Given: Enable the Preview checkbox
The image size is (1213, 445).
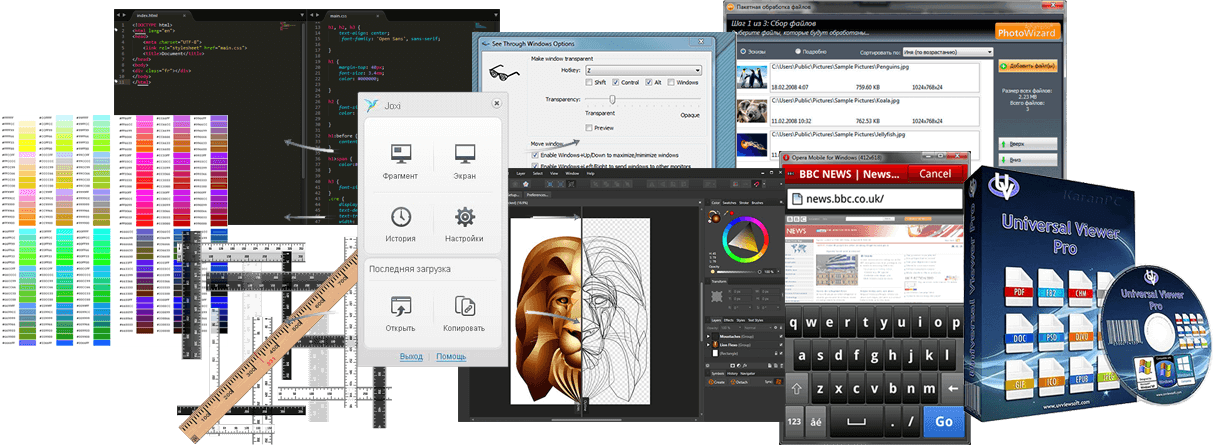Looking at the screenshot, I should coord(589,128).
